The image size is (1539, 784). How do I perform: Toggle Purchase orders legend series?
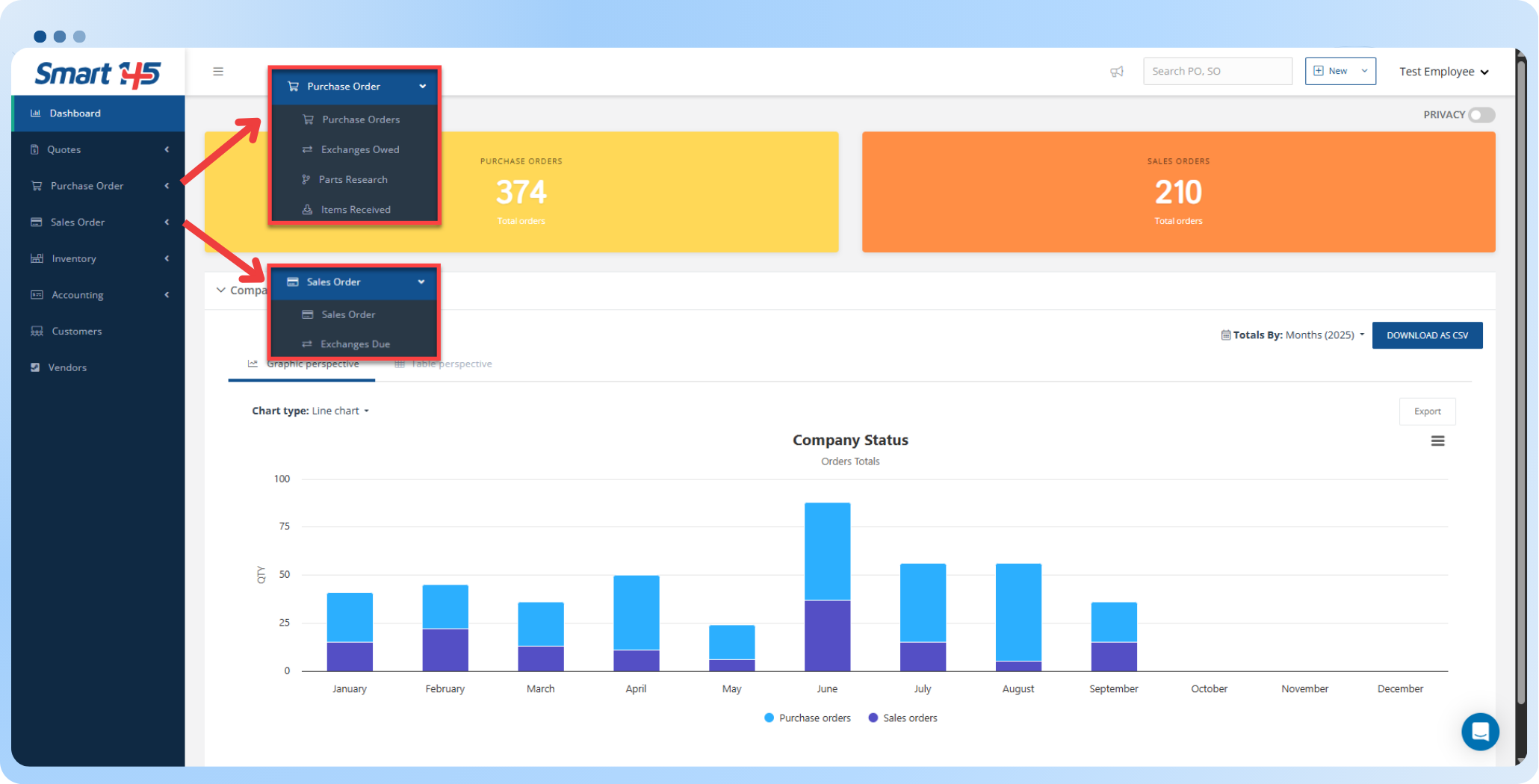[808, 718]
